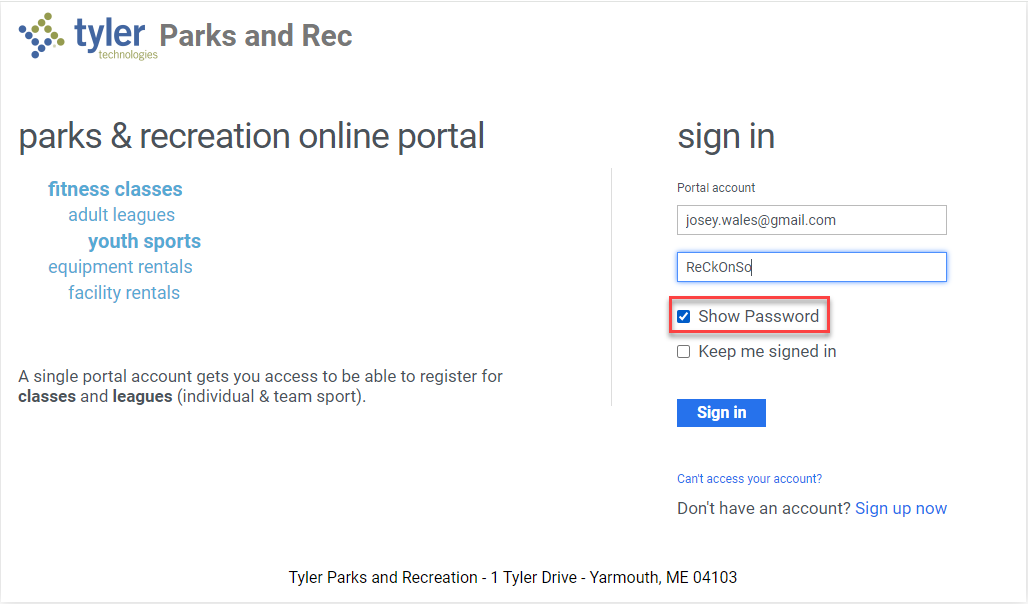Click the Portal account field label
1028x604 pixels.
point(716,188)
